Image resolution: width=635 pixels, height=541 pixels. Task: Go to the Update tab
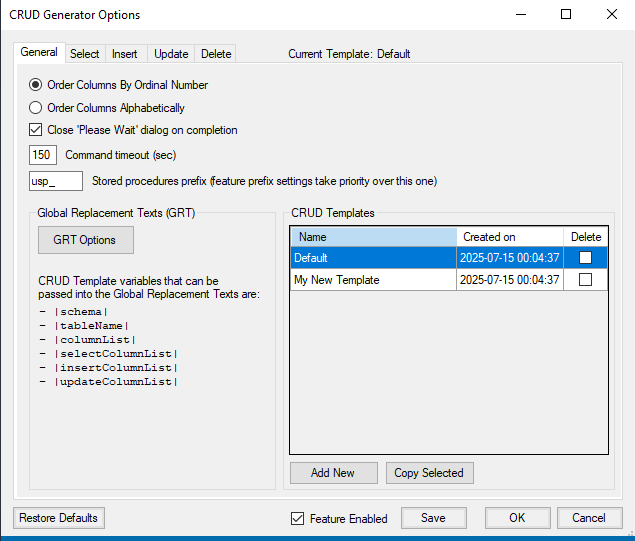point(171,54)
